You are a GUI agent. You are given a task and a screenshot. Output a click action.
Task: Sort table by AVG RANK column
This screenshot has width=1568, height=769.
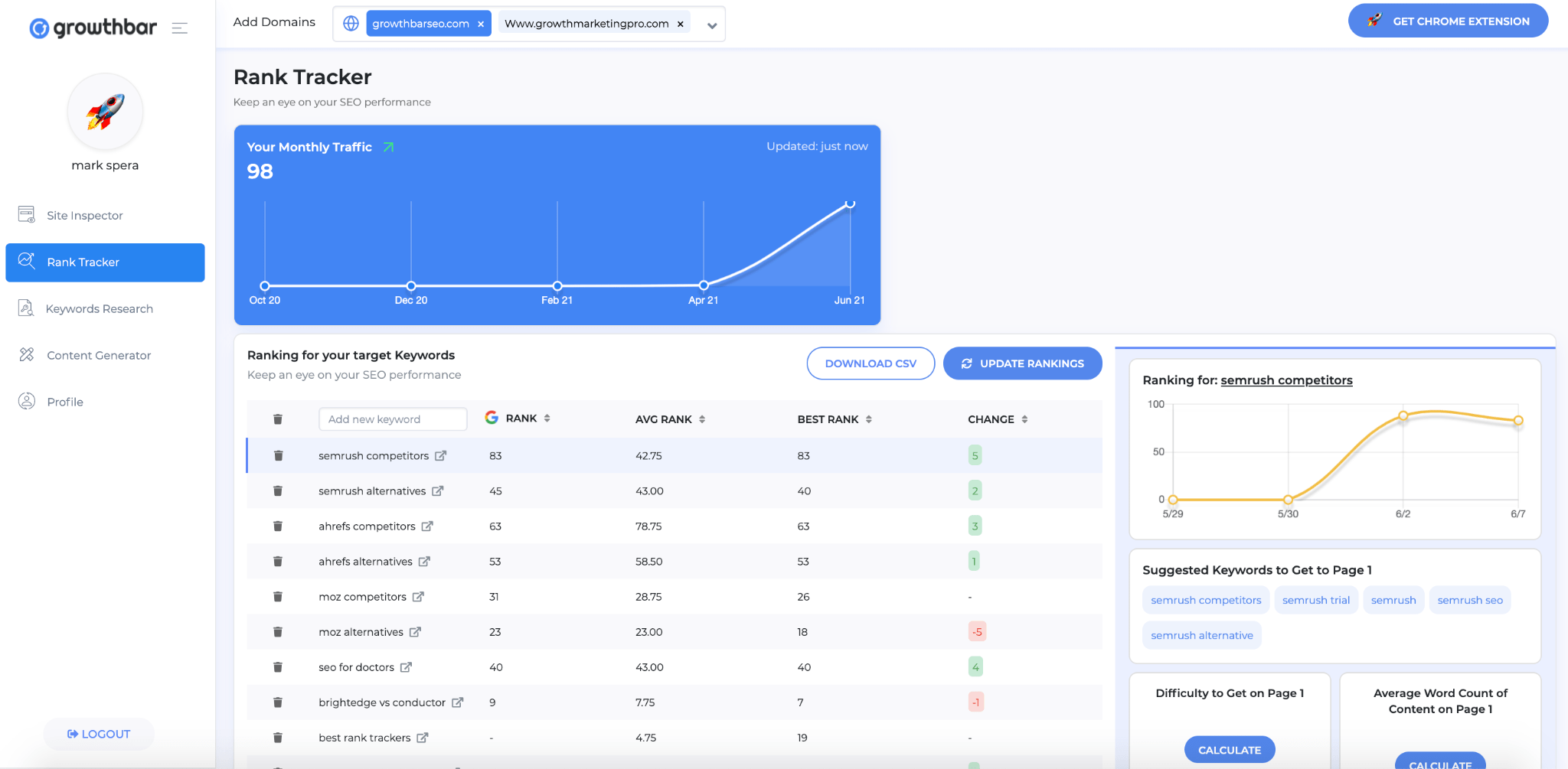(x=702, y=419)
